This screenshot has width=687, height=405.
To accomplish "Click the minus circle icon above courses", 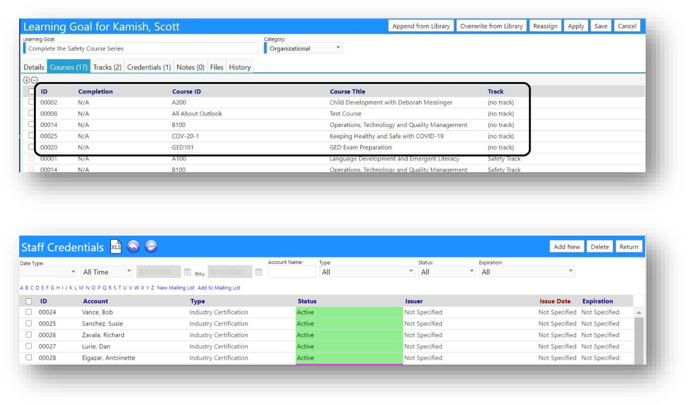I will click(x=34, y=80).
